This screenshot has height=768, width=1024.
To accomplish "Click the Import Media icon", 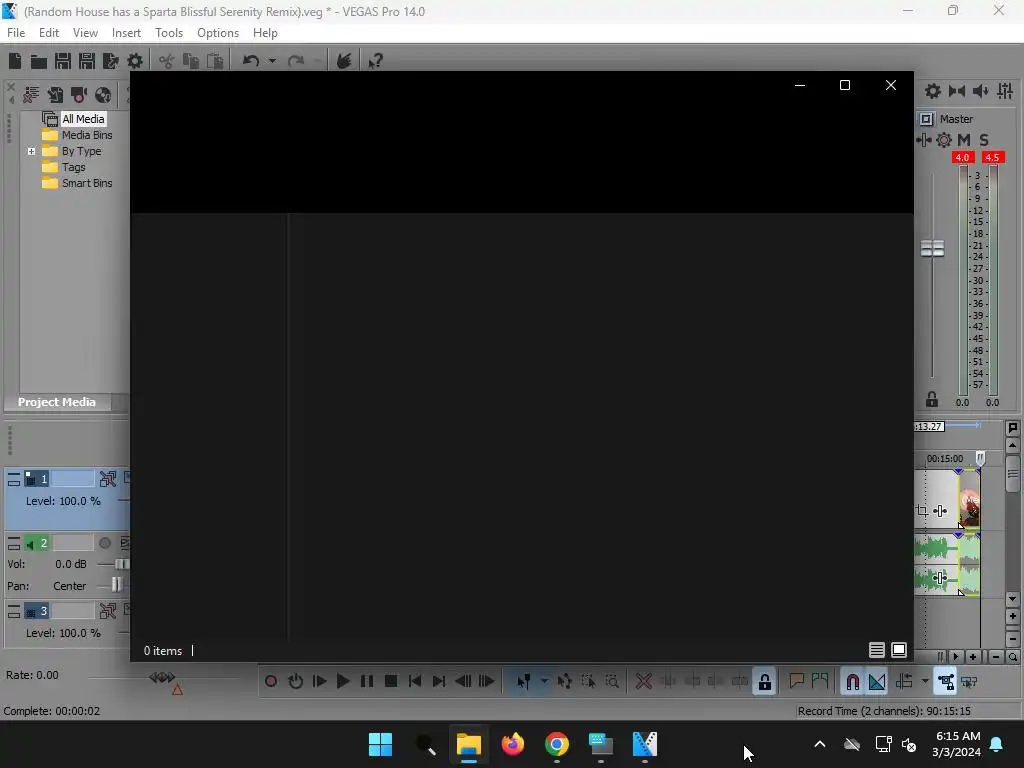I will pos(55,95).
